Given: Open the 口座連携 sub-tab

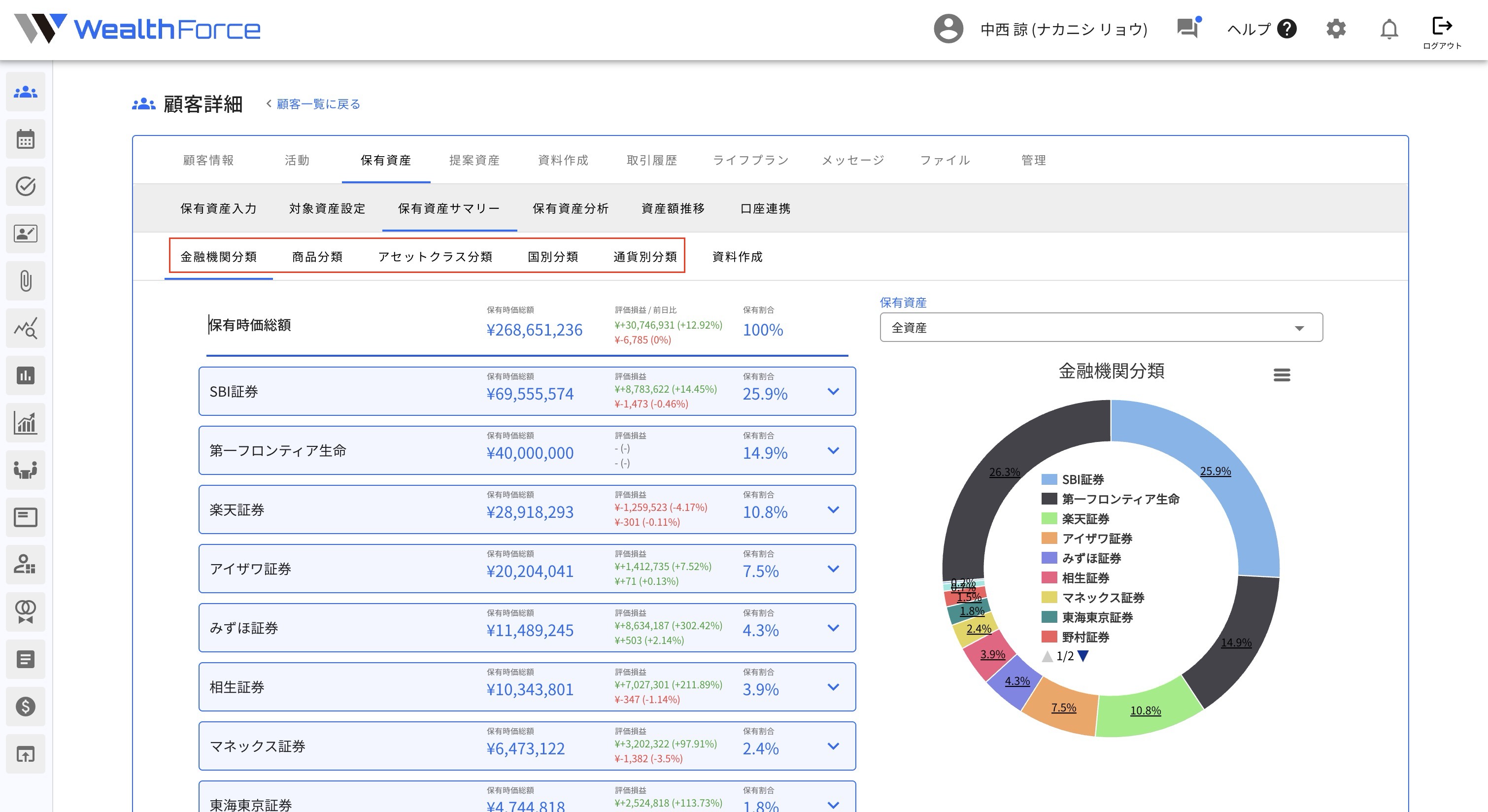Looking at the screenshot, I should pyautogui.click(x=765, y=208).
